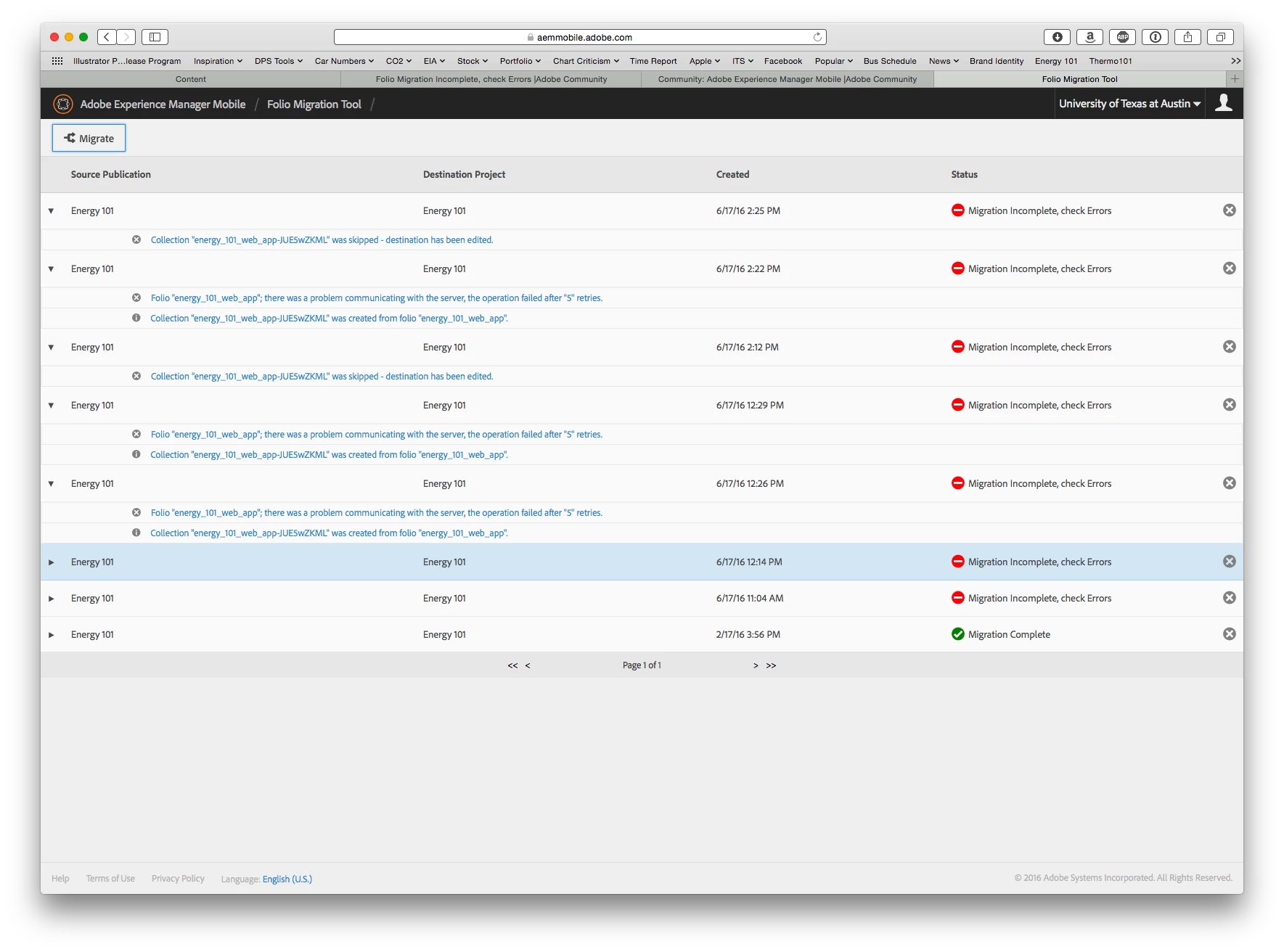Click 'Migration Complete' status text

tap(1009, 635)
